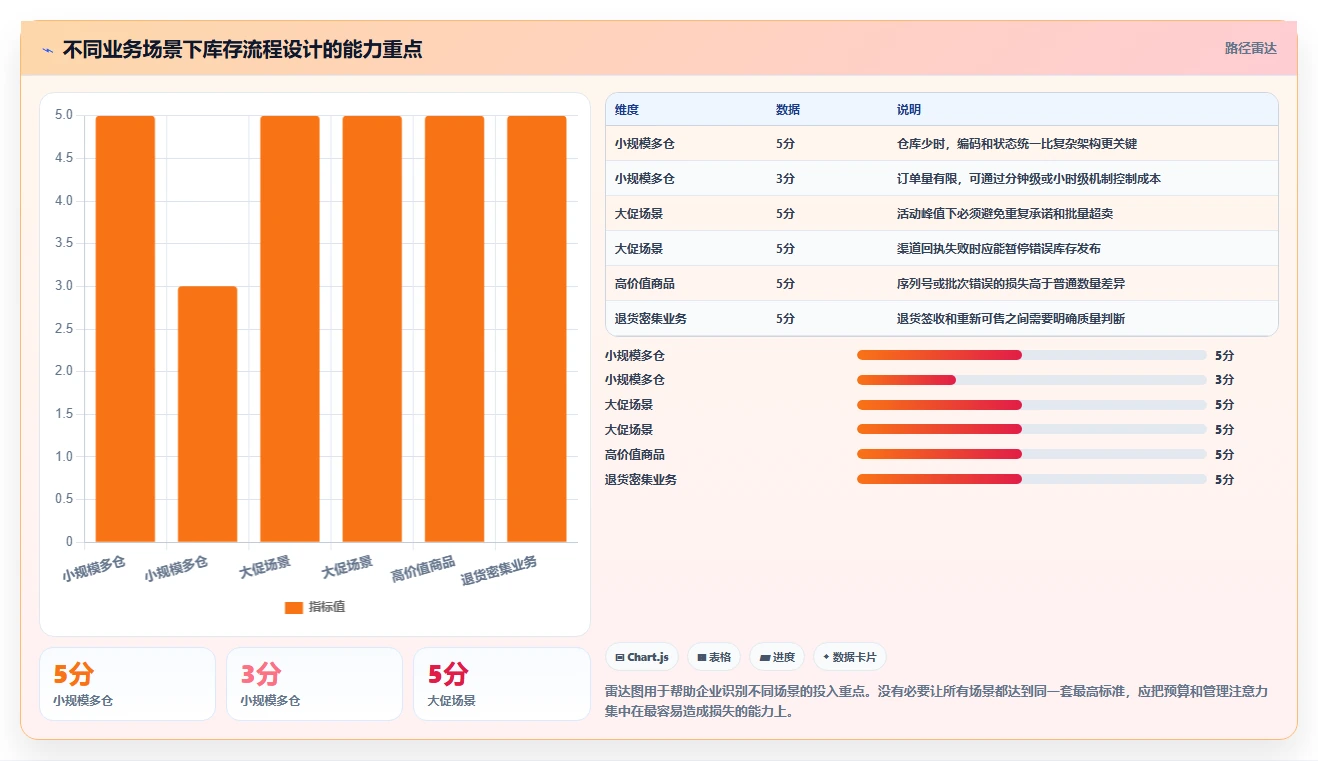Click the 退货密集业务 bar in the chart

[x=536, y=329]
